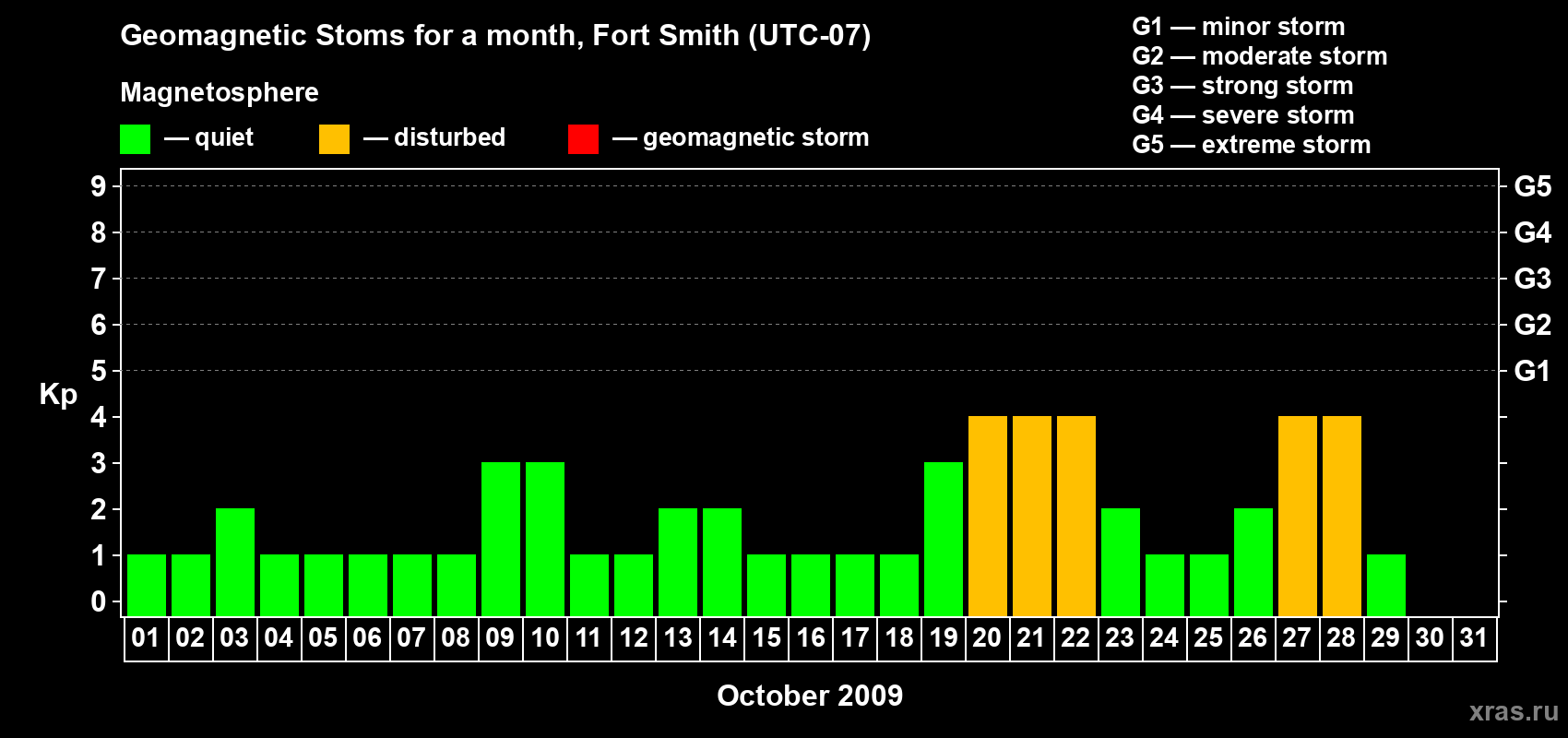1568x738 pixels.
Task: Click the G3 label on right axis
Action: click(1533, 279)
